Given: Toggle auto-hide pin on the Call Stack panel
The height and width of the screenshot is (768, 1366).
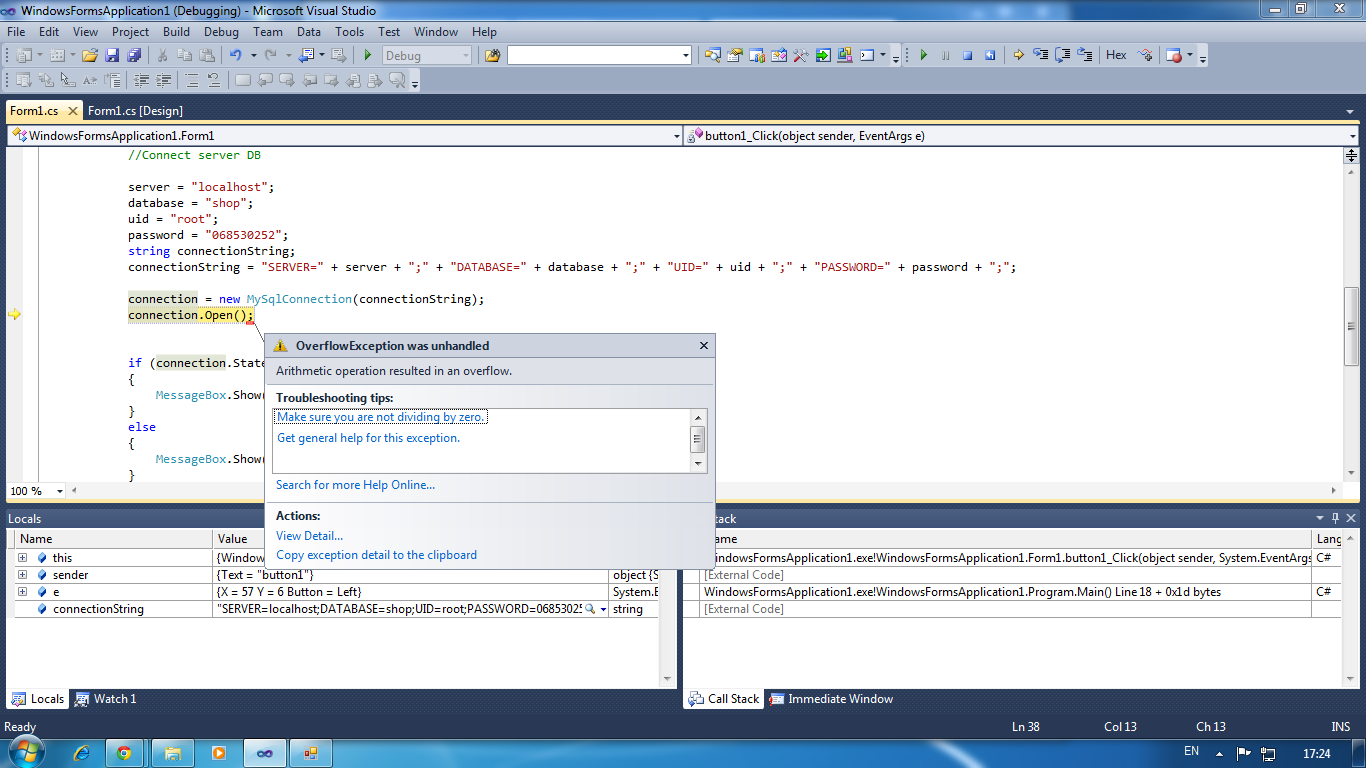Looking at the screenshot, I should [x=1335, y=518].
